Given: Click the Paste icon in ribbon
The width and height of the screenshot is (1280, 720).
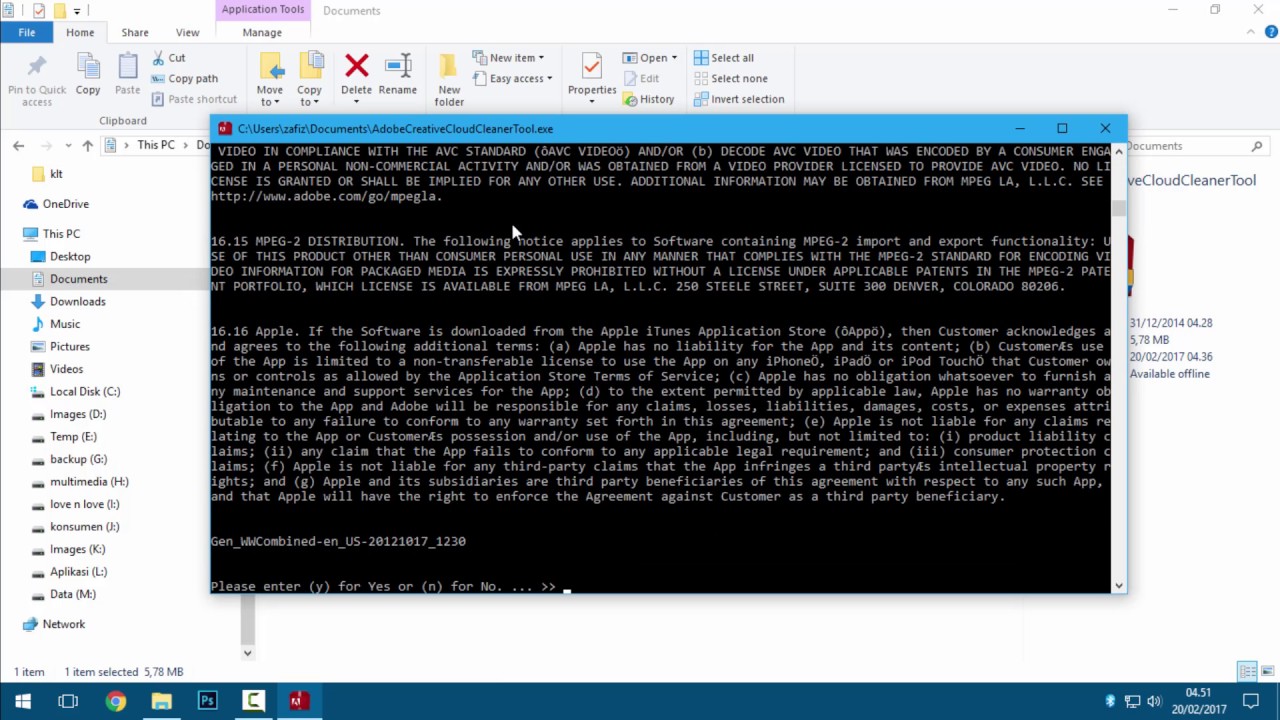Looking at the screenshot, I should tap(127, 68).
